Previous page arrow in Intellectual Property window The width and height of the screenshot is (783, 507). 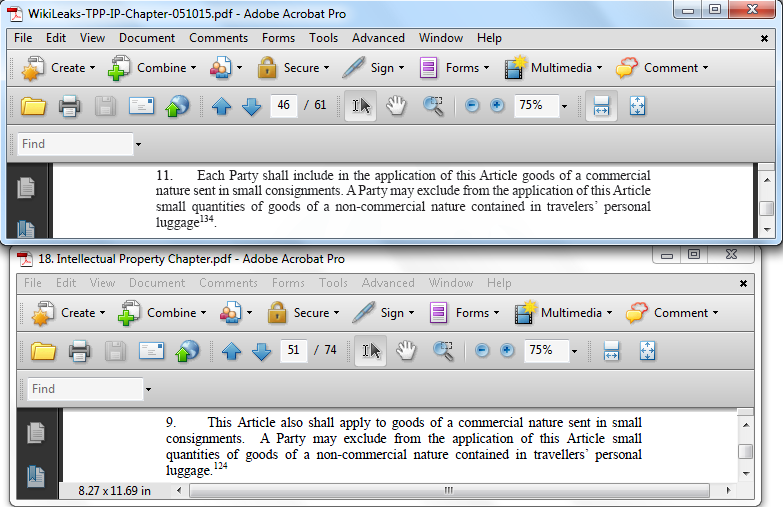coord(231,351)
